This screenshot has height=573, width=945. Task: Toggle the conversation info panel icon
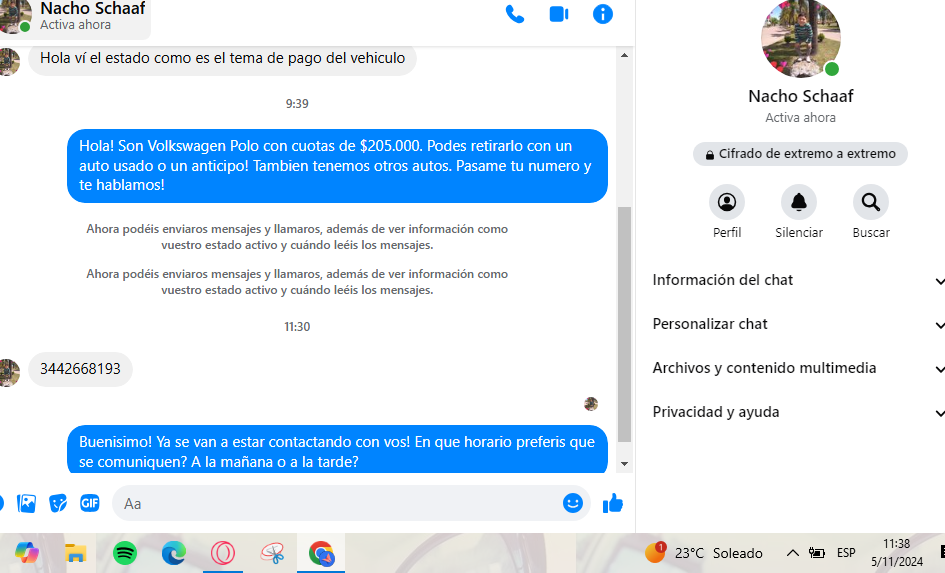(603, 14)
